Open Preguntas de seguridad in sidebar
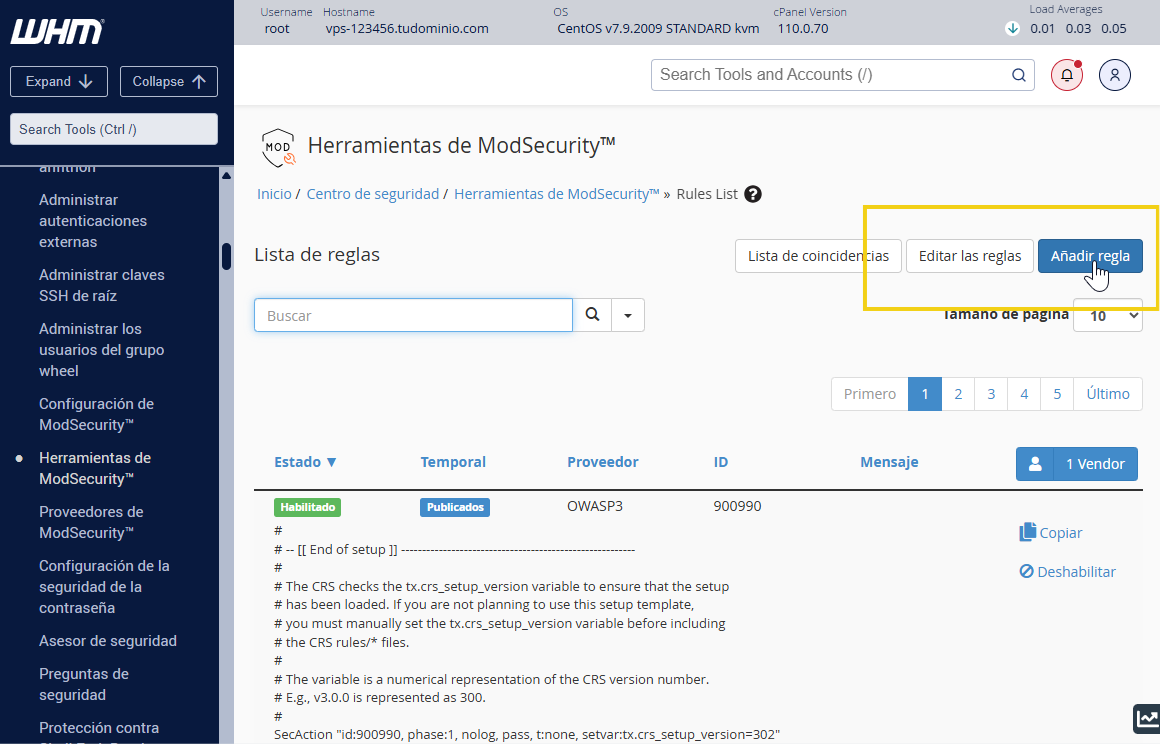Screen dimensions: 1160x744 (84, 684)
